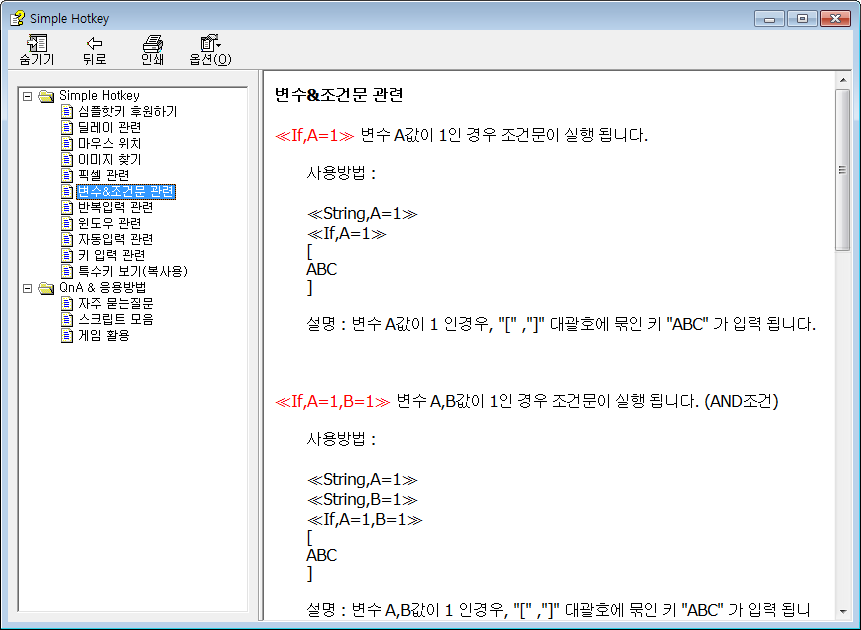Image resolution: width=861 pixels, height=630 pixels.
Task: Click the scroll down arrow of content pane
Action: tap(843, 611)
